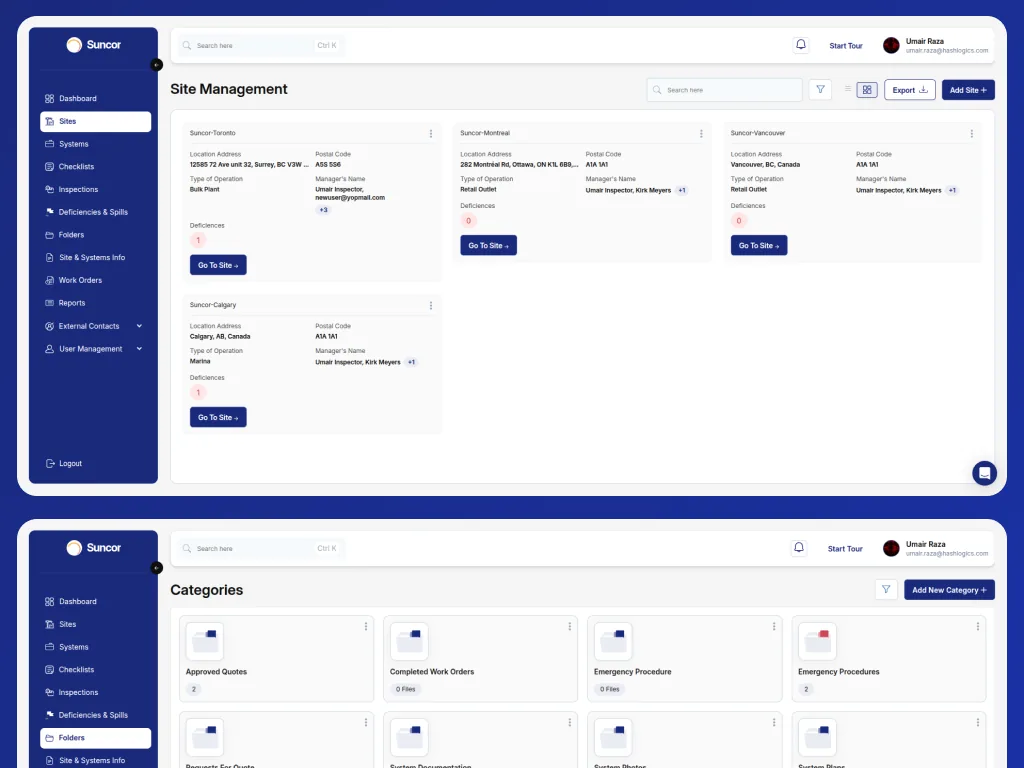This screenshot has width=1024, height=768.
Task: Click deficiencies count badge on Suncor-Toronto
Action: coord(198,240)
